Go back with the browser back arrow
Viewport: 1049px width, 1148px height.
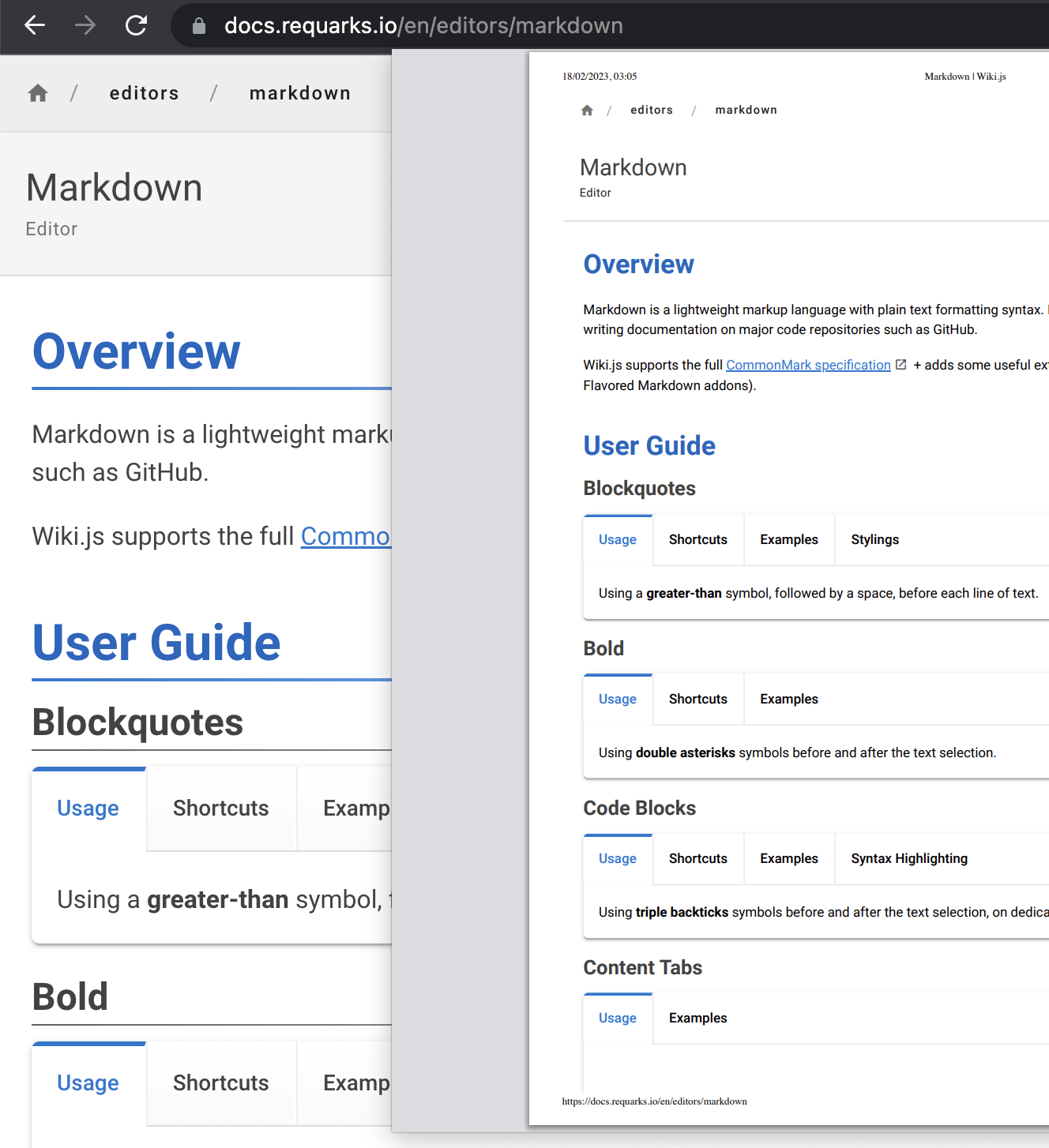point(35,25)
